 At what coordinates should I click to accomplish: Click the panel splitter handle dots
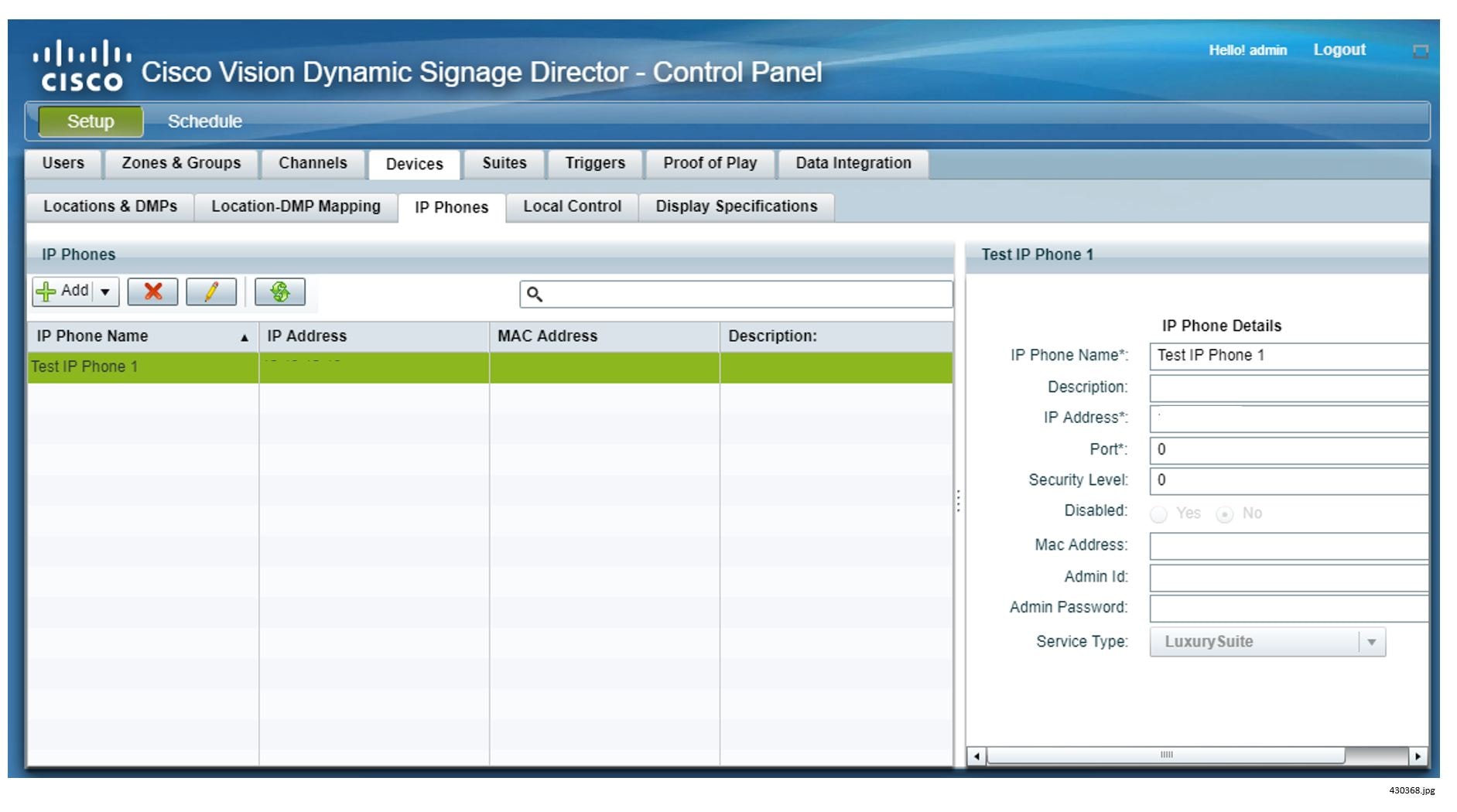(x=959, y=500)
